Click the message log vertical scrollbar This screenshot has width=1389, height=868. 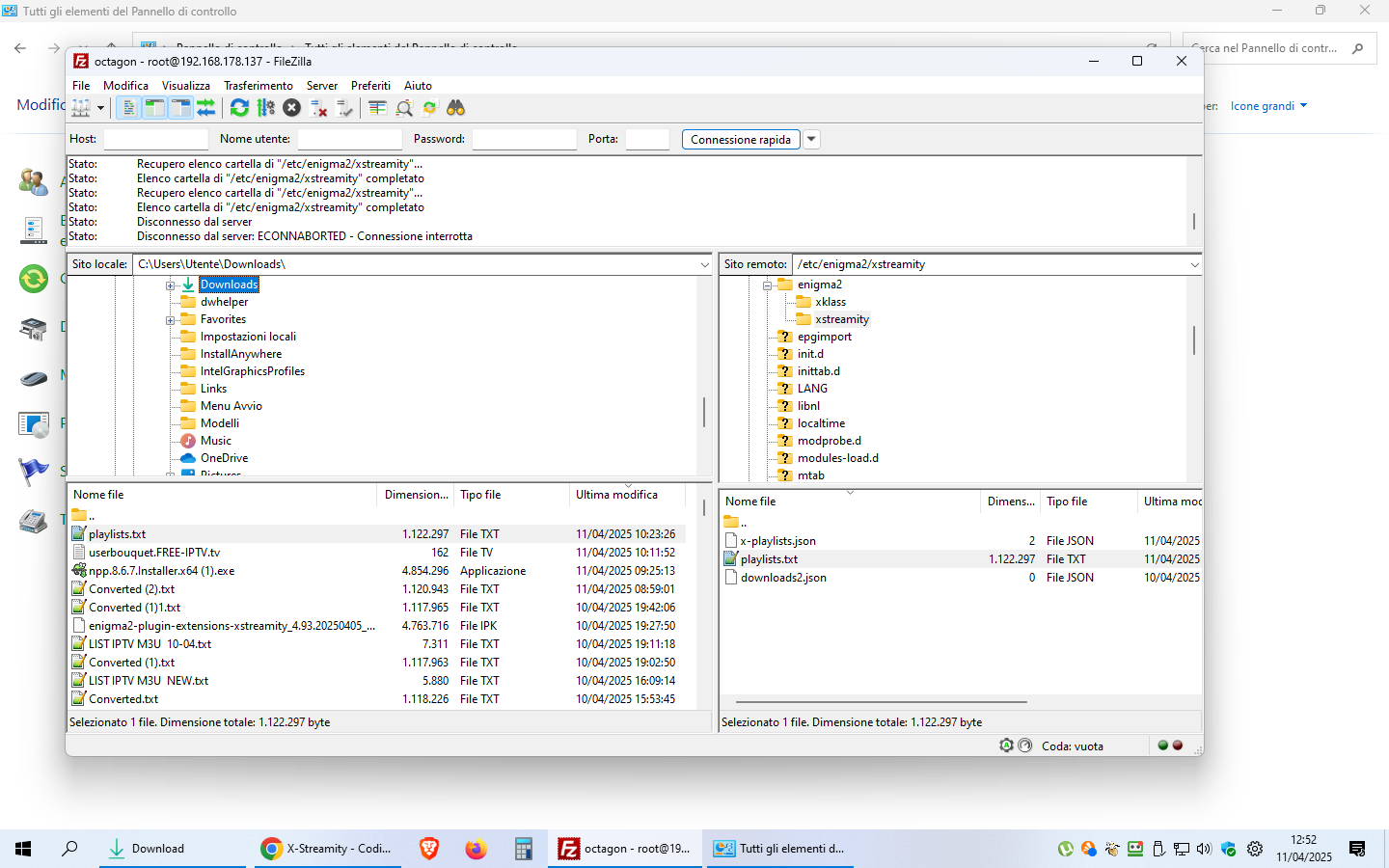click(1194, 221)
